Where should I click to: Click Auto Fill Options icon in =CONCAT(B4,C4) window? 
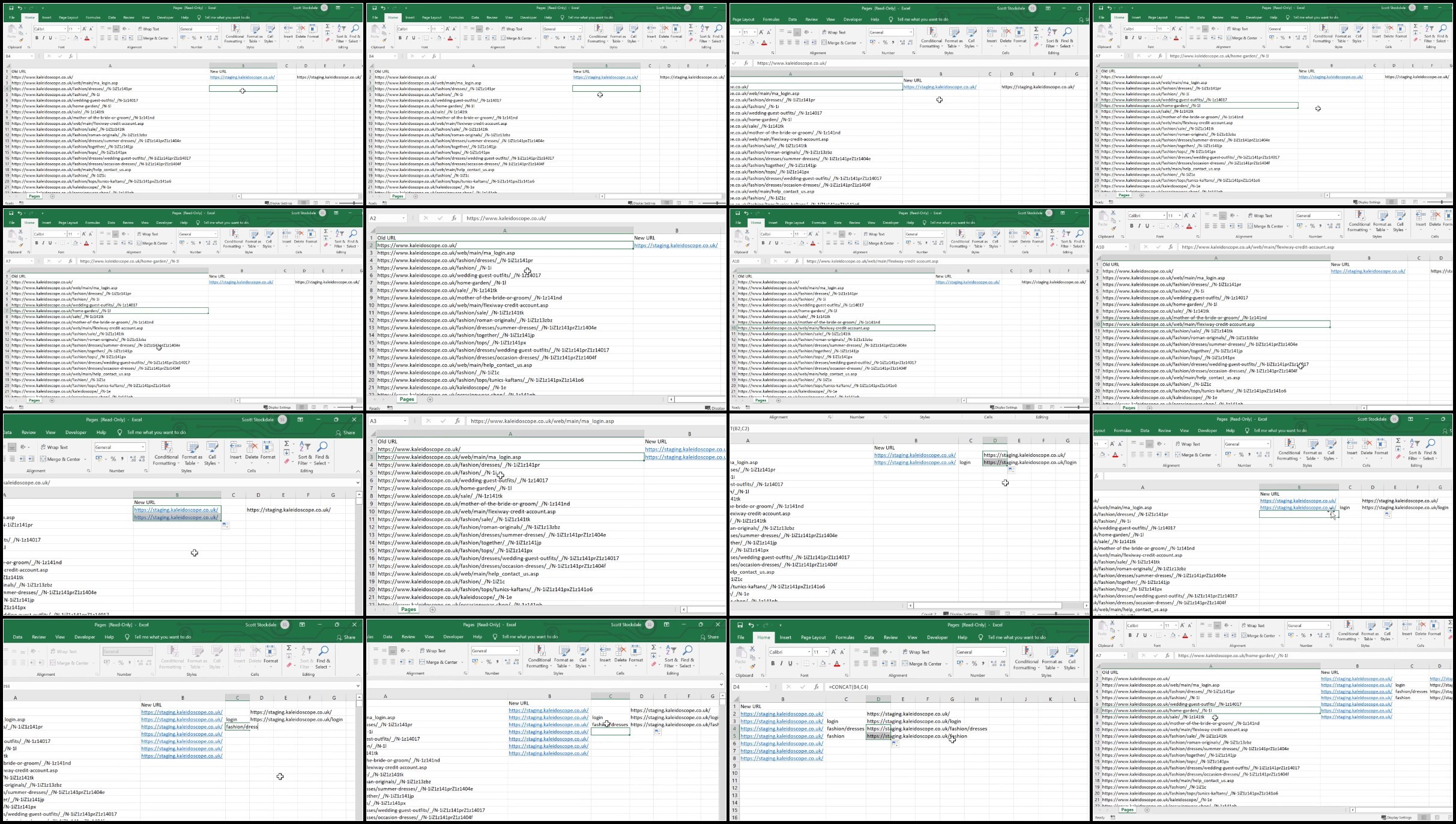pos(895,744)
